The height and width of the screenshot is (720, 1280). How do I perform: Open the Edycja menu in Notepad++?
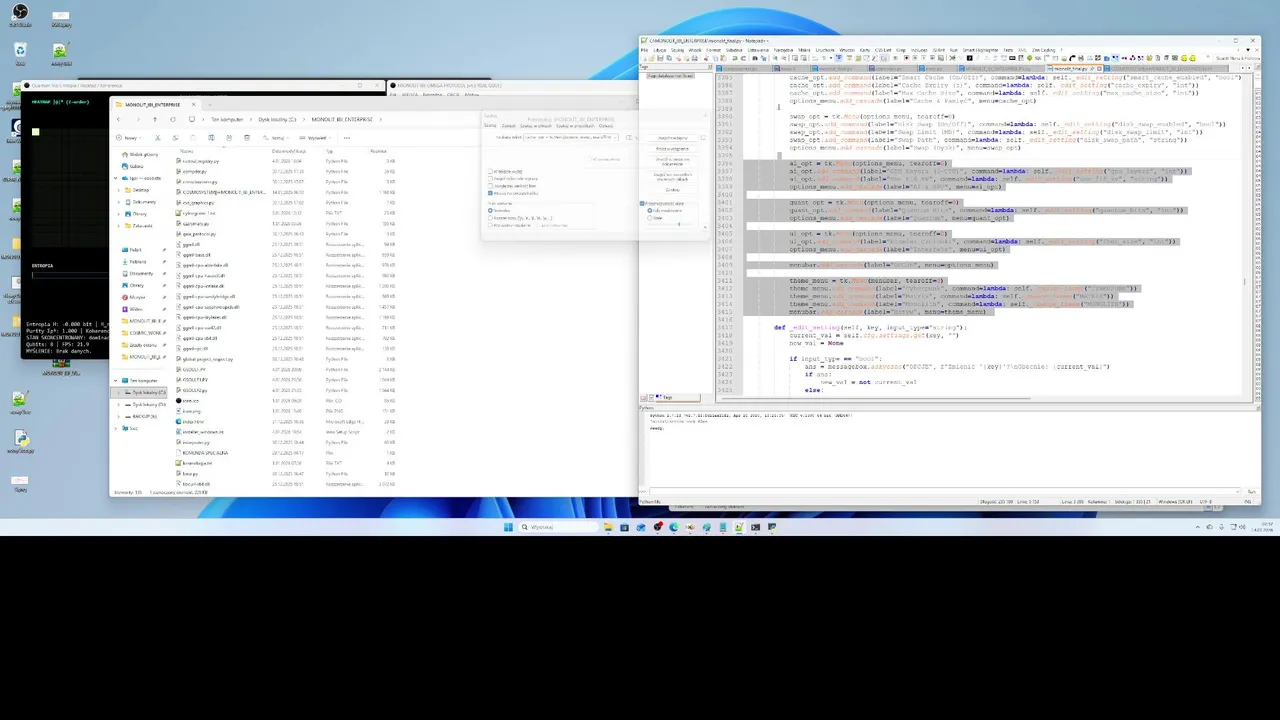pyautogui.click(x=660, y=50)
